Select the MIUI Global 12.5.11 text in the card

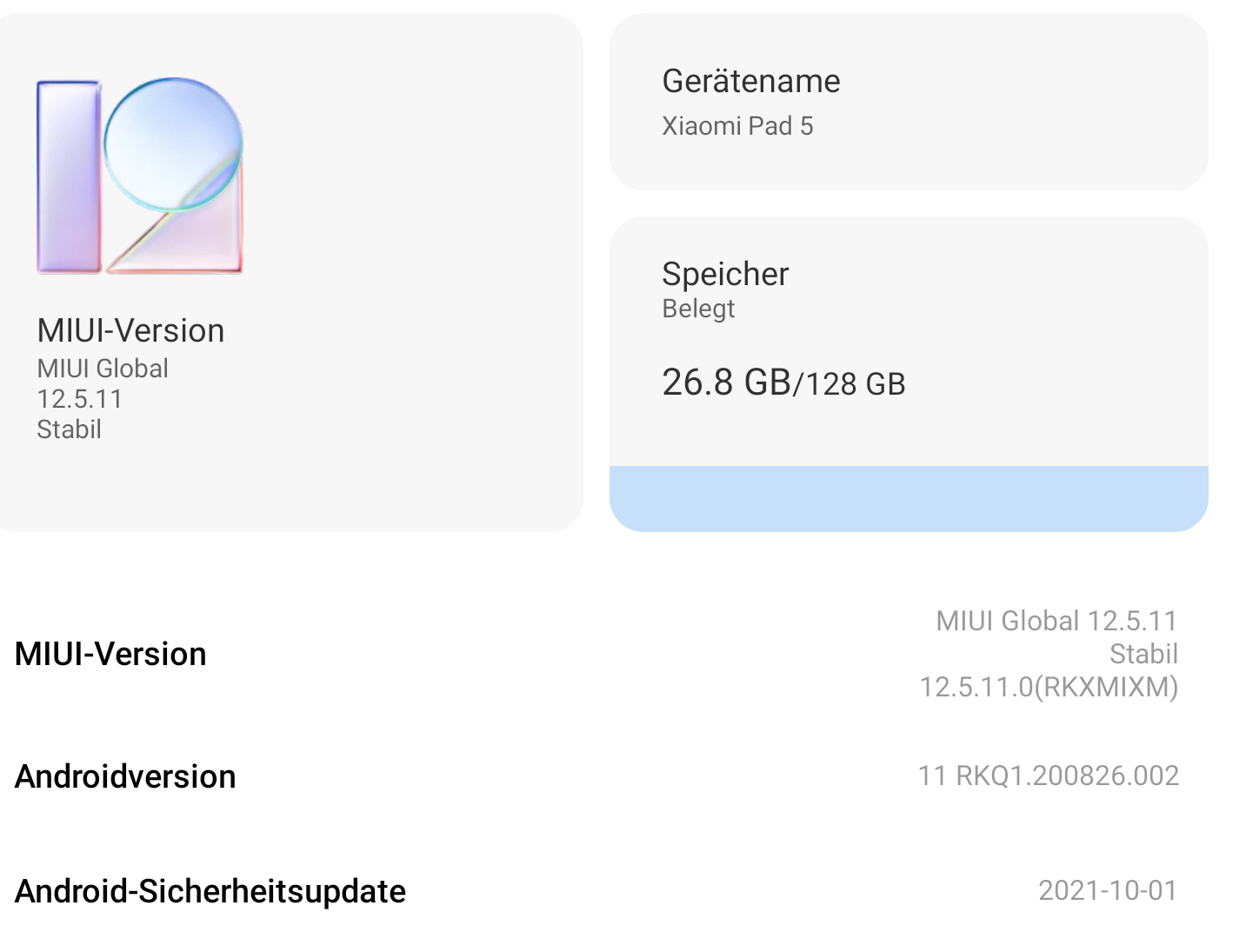(103, 383)
